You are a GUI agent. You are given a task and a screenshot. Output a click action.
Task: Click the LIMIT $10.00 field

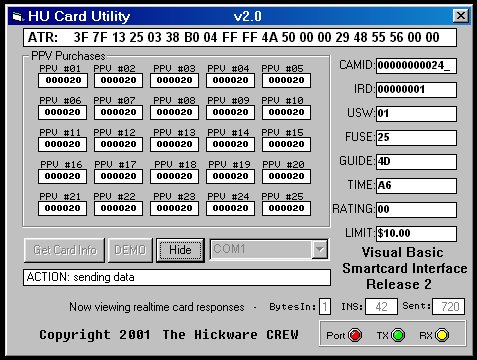pyautogui.click(x=416, y=234)
